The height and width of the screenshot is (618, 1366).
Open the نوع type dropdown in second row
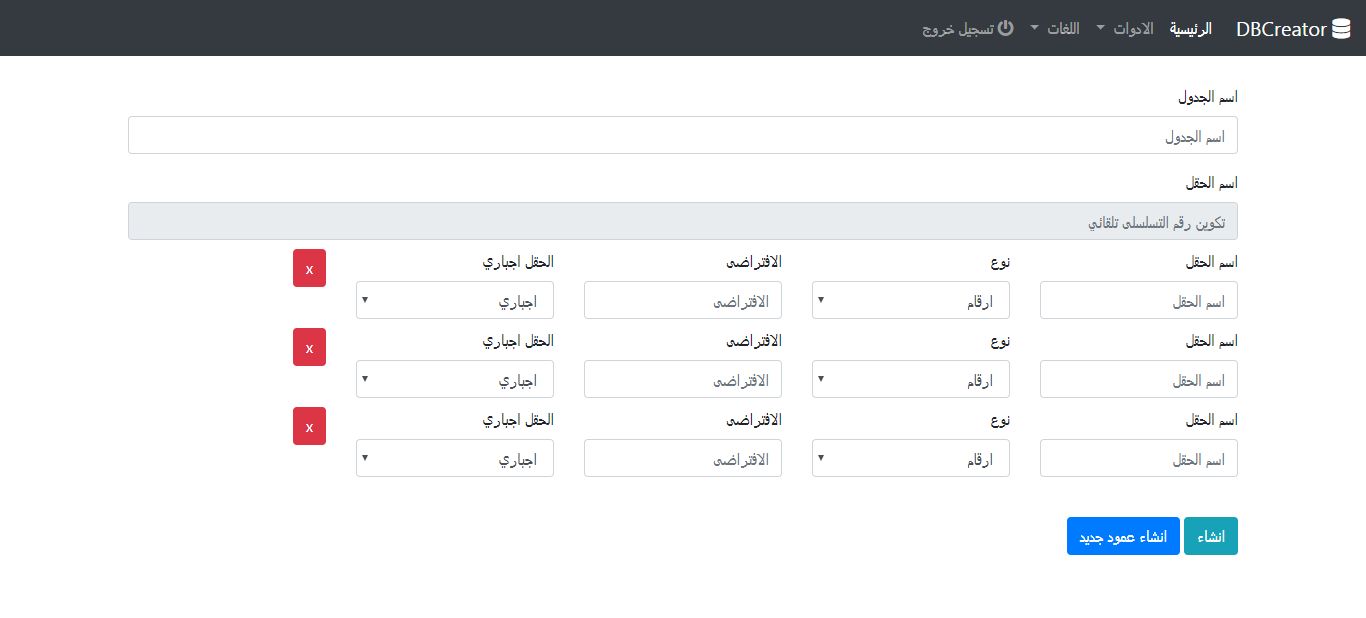(x=910, y=379)
